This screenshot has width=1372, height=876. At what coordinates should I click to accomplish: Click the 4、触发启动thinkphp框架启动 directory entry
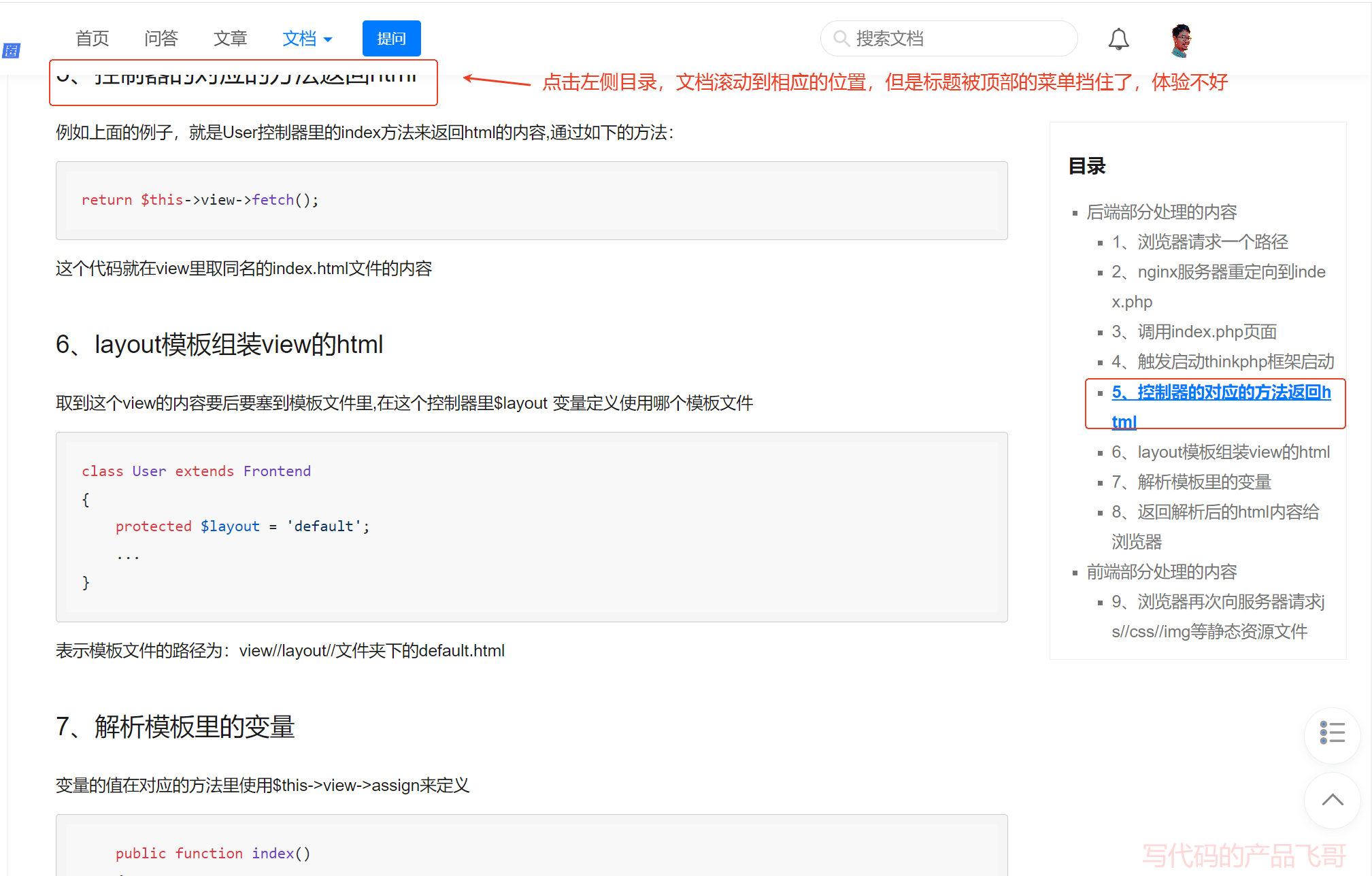tap(1222, 362)
